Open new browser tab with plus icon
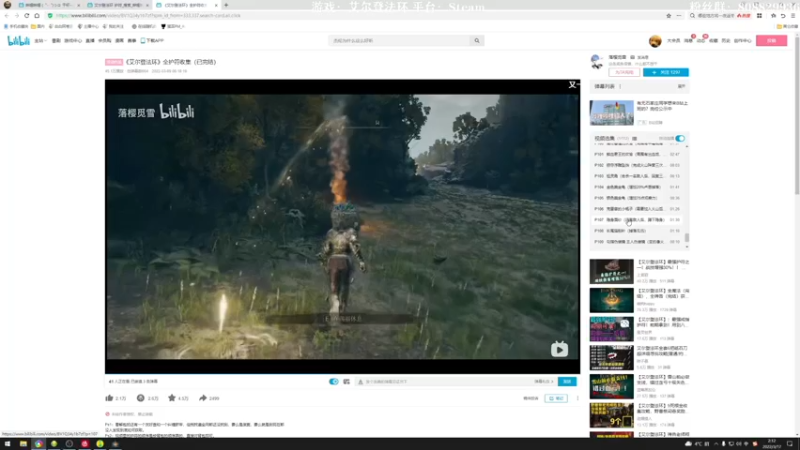 coord(226,5)
